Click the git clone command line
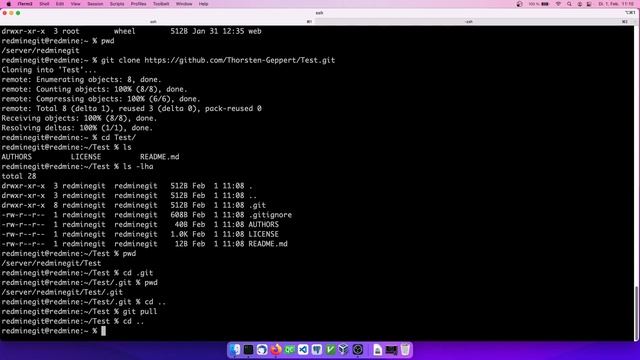This screenshot has width=640, height=360. (168, 60)
